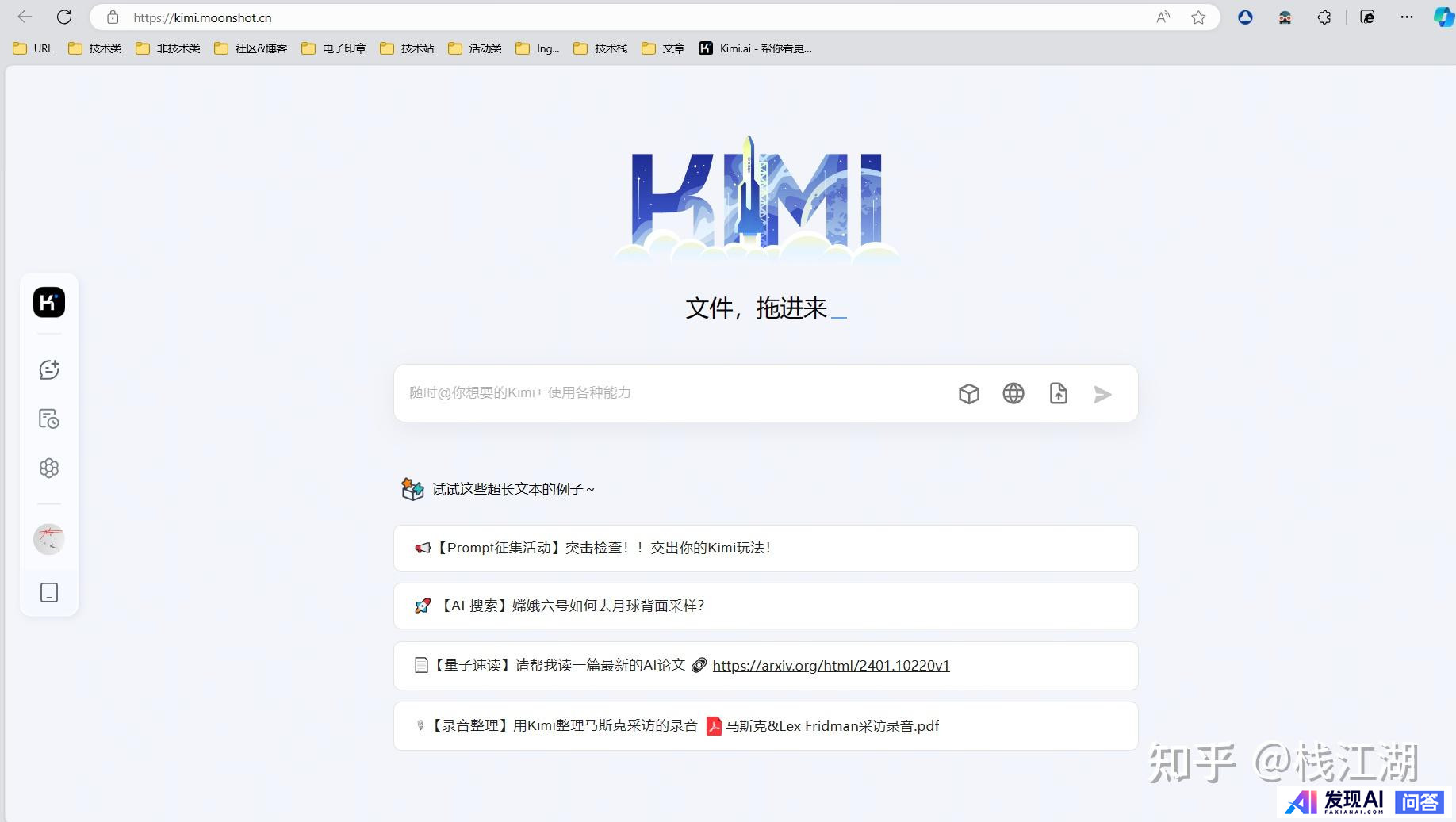Toggle the globe web search icon
Viewport: 1456px width, 822px height.
(1013, 394)
